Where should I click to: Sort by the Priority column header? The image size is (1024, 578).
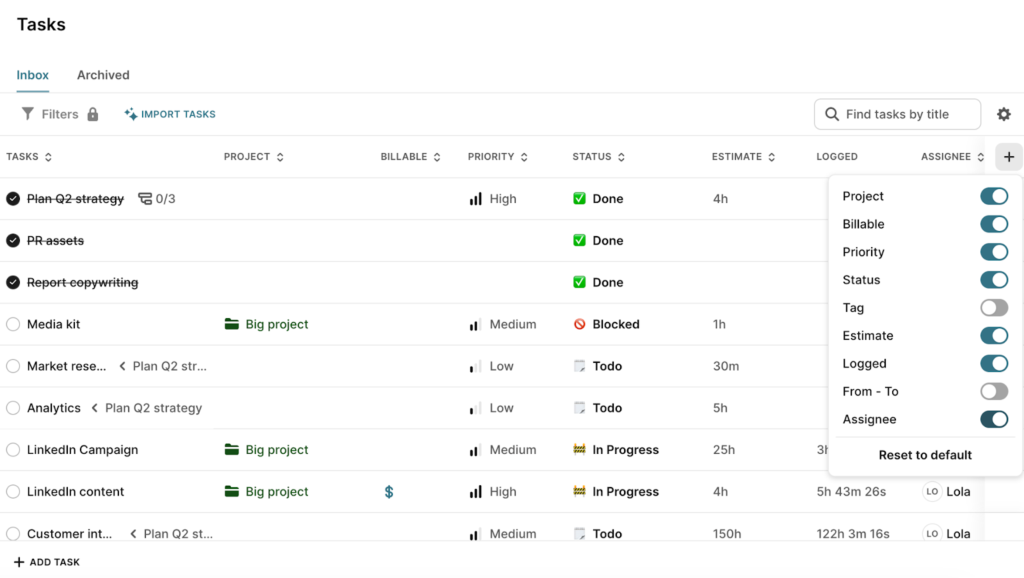(497, 157)
